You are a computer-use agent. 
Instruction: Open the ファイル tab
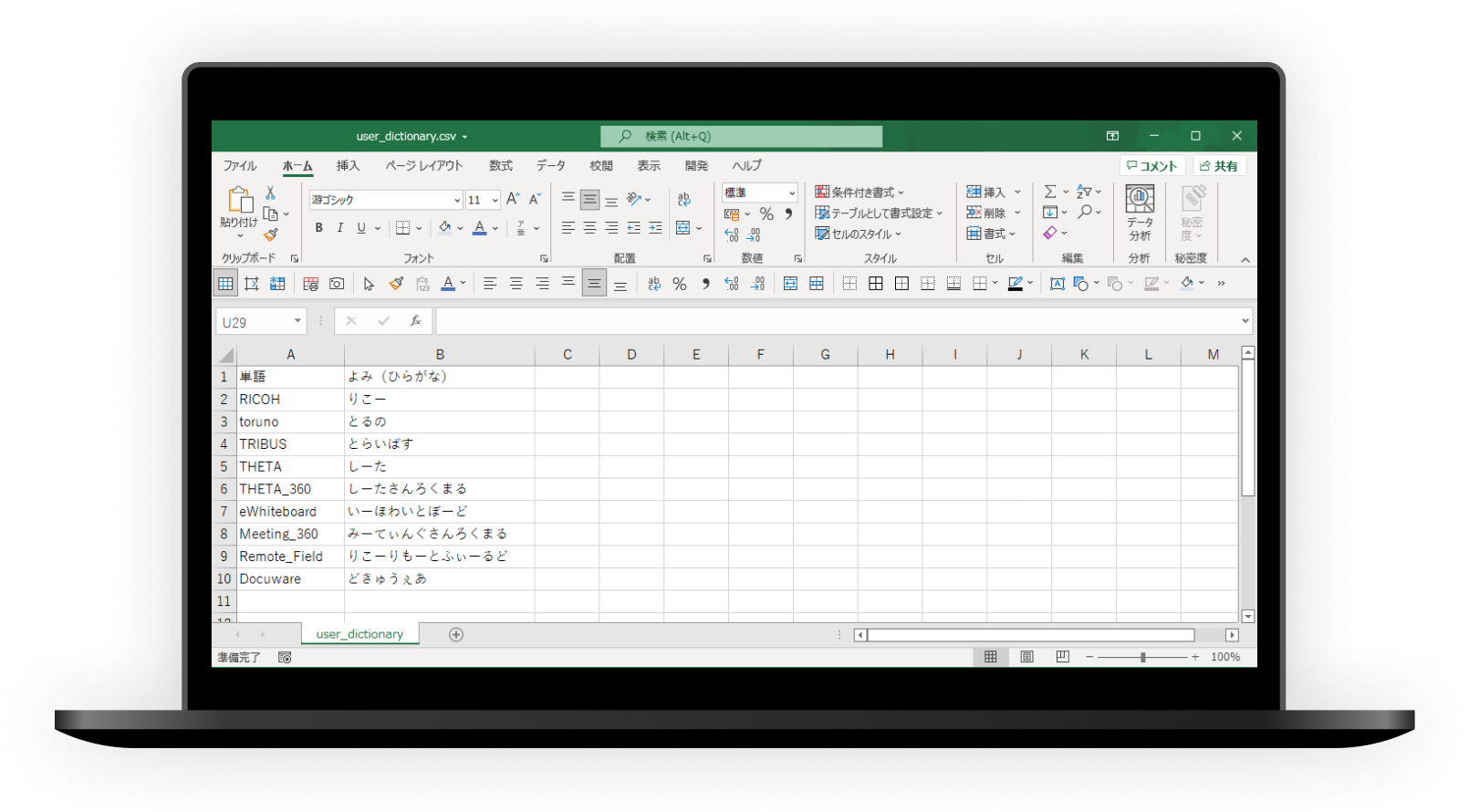pyautogui.click(x=240, y=165)
